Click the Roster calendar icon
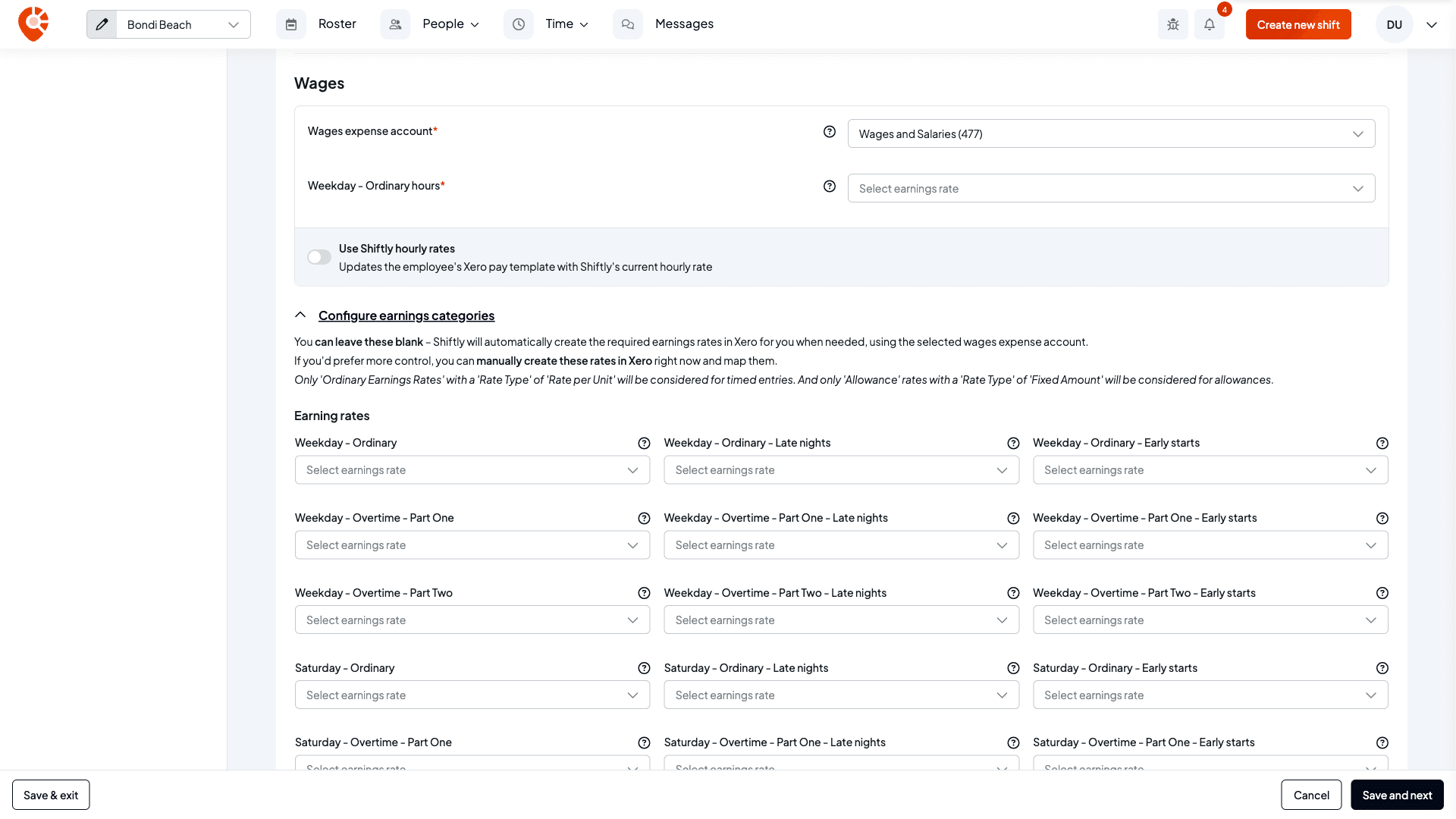The width and height of the screenshot is (1456, 819). coord(291,24)
